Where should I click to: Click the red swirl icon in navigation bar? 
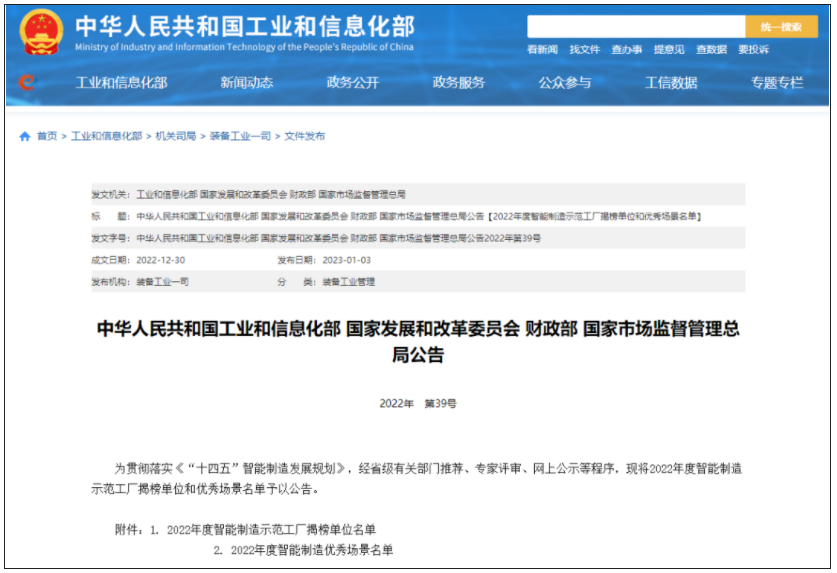click(26, 82)
